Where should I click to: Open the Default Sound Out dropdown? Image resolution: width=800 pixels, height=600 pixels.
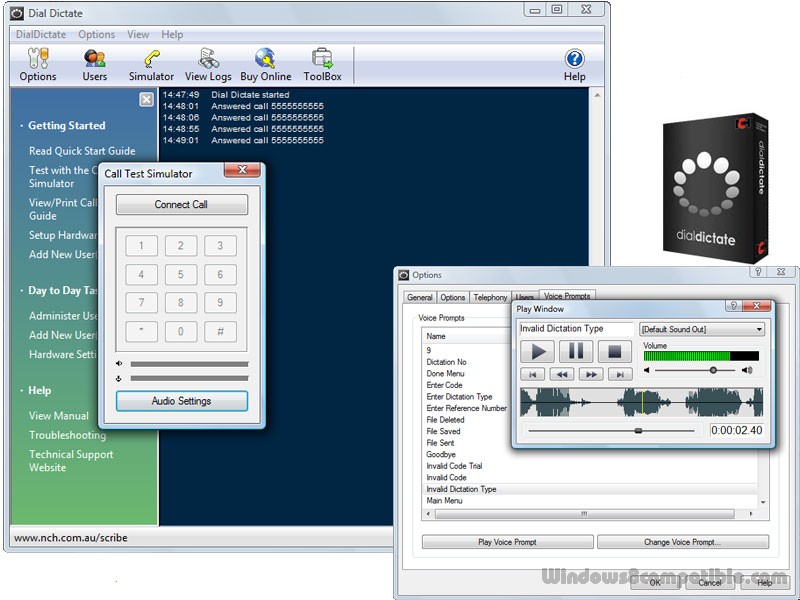[702, 329]
